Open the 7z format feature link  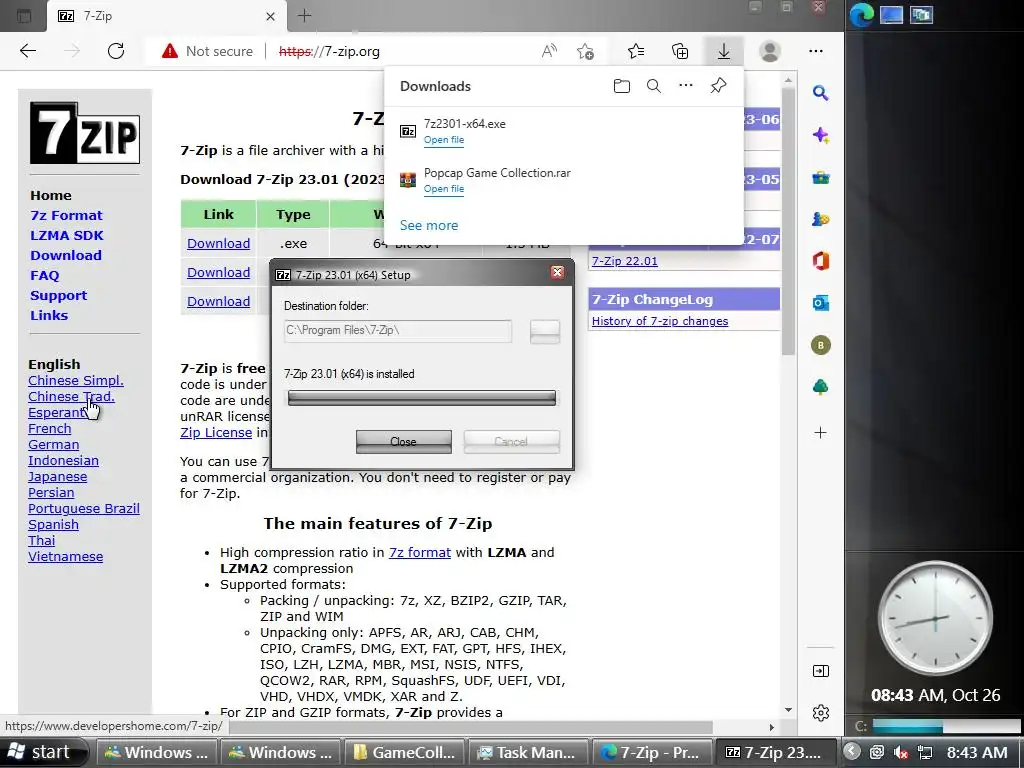[x=419, y=552]
